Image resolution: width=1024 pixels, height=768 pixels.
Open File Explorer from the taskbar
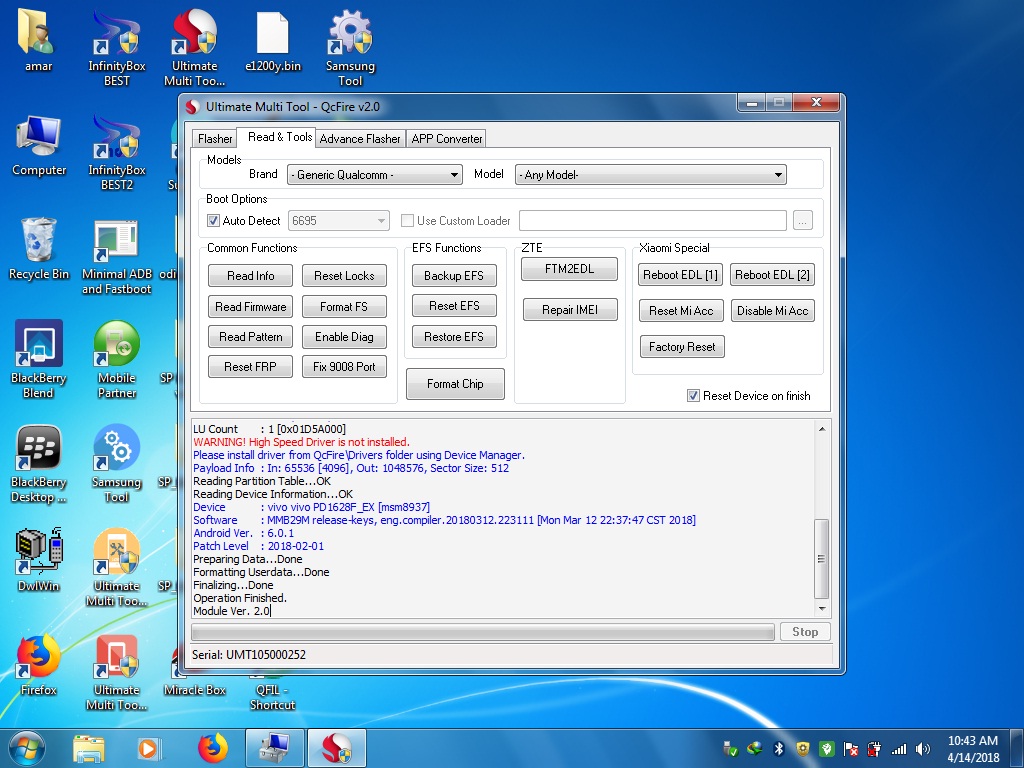(89, 749)
